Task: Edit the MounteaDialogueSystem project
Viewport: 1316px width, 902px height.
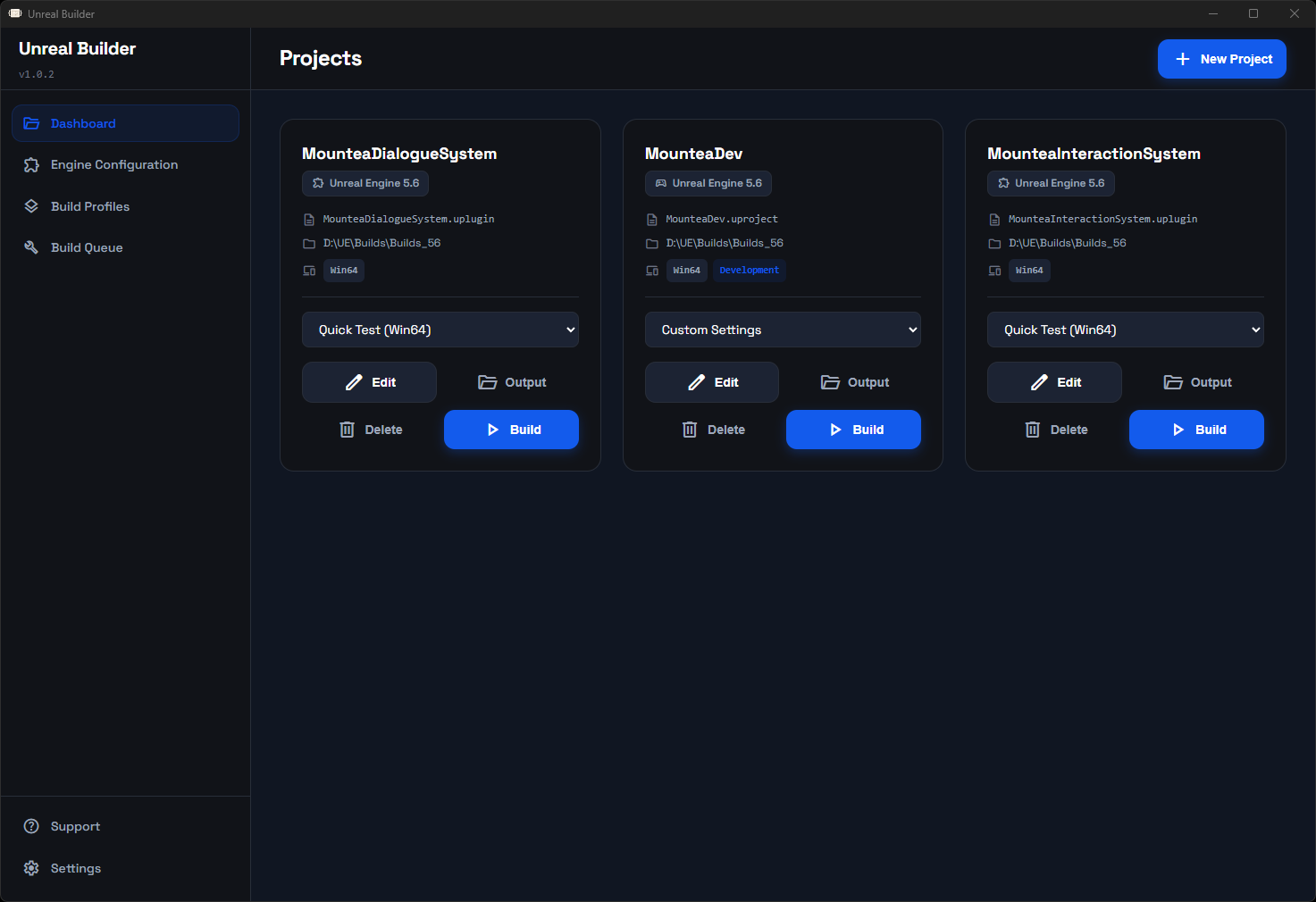Action: pyautogui.click(x=369, y=382)
